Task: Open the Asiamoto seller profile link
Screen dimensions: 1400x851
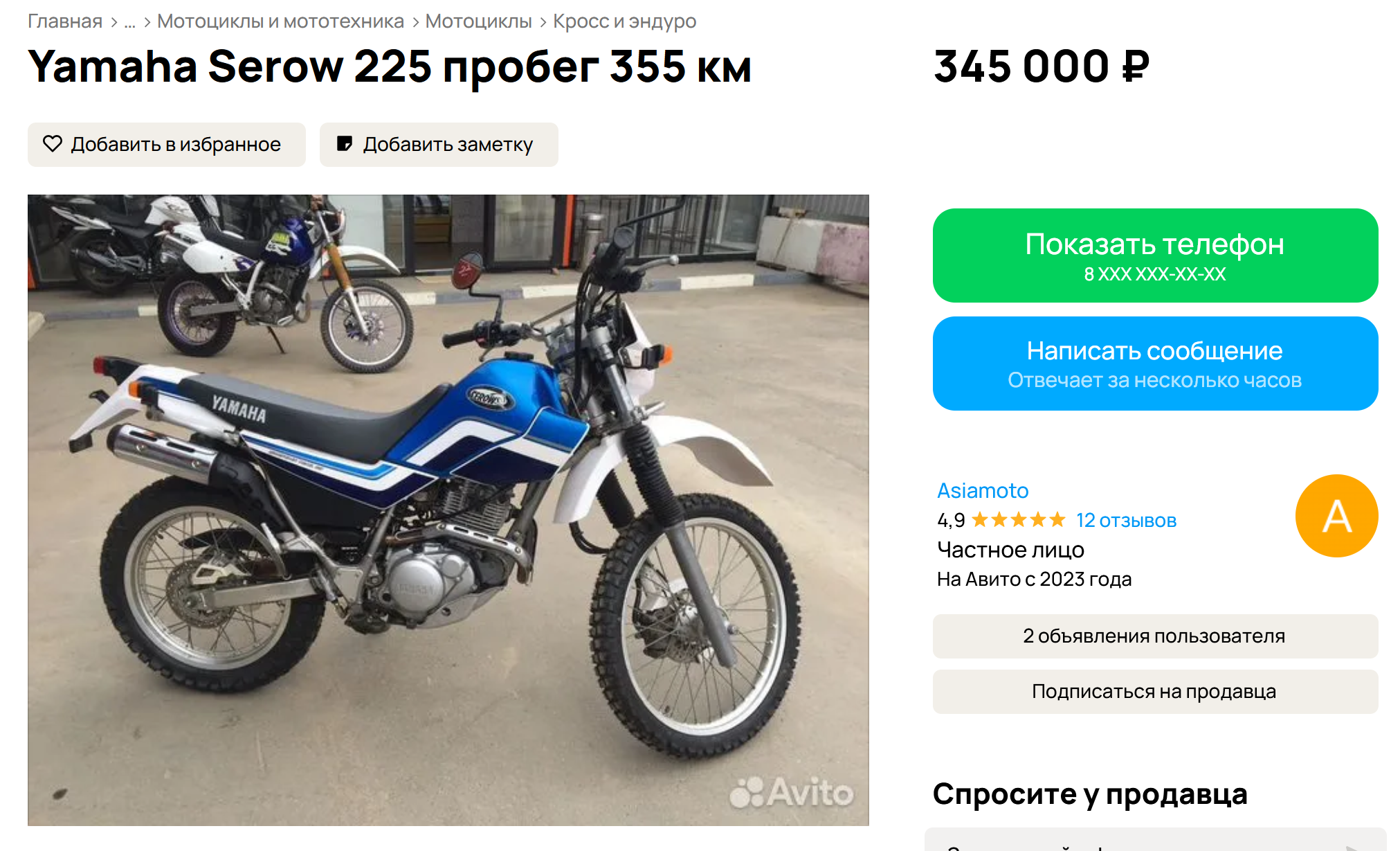Action: pyautogui.click(x=983, y=490)
